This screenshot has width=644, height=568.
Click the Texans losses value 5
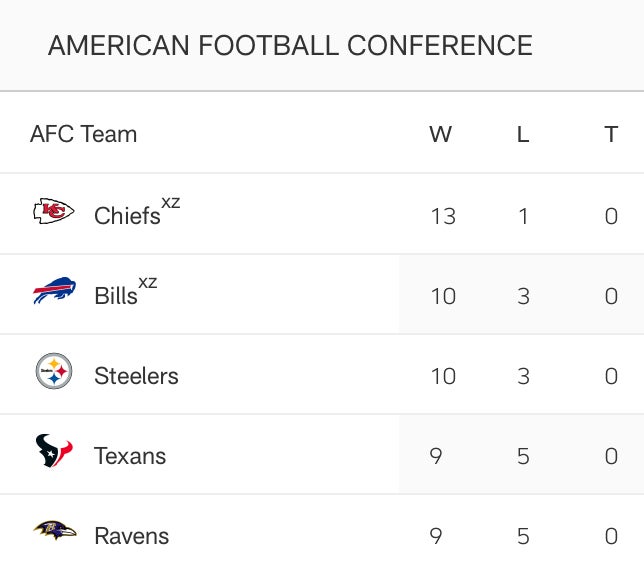coord(523,456)
